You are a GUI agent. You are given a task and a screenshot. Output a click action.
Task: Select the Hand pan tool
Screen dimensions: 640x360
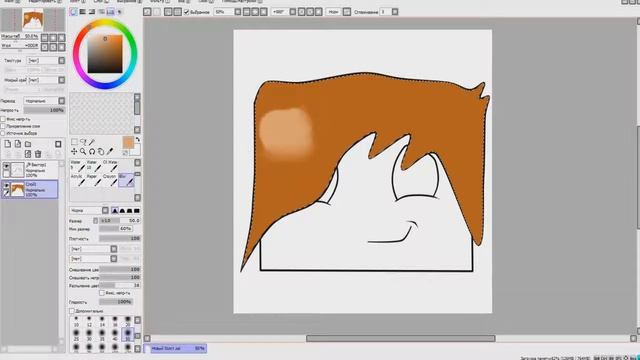pyautogui.click(x=101, y=151)
